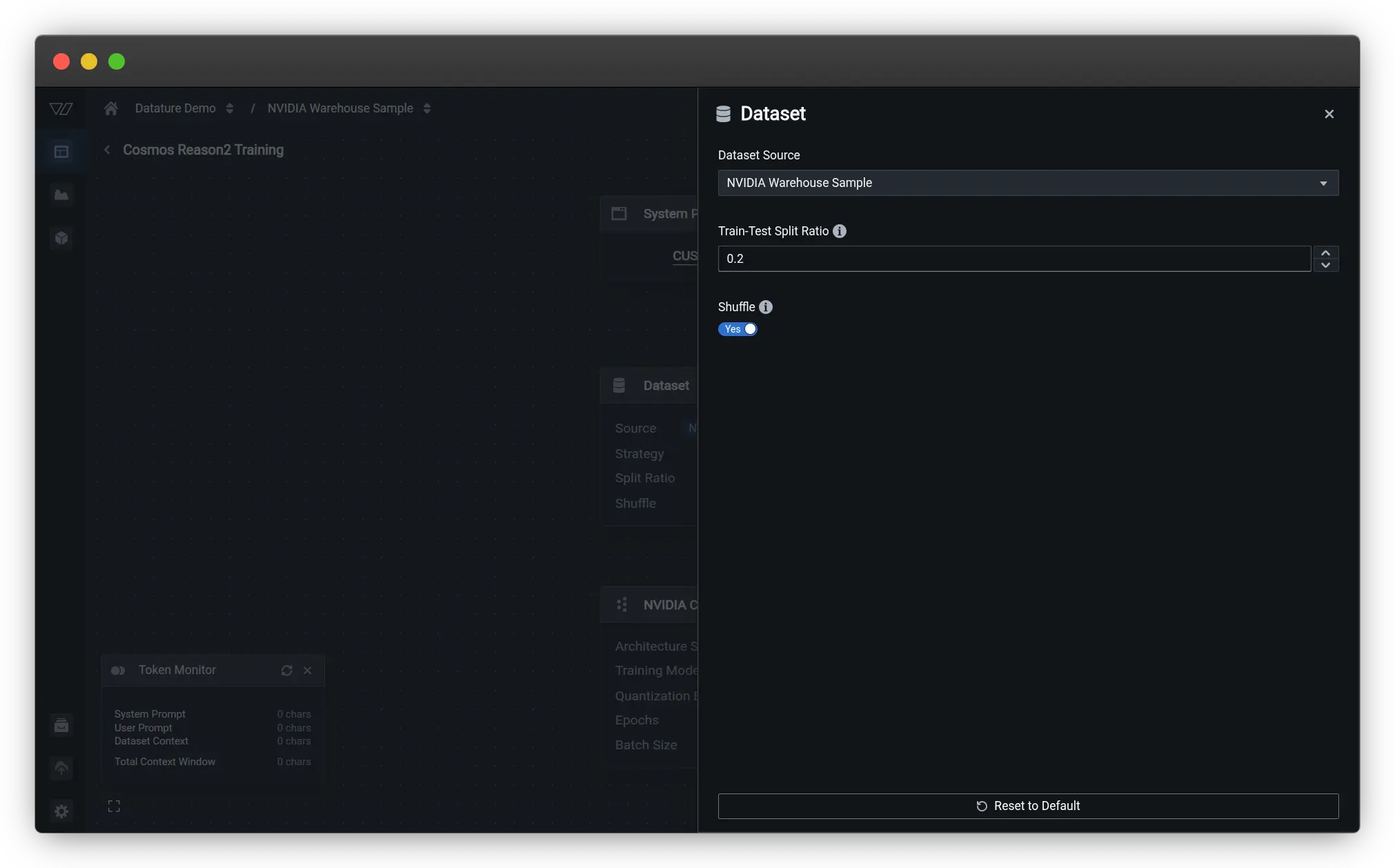Viewport: 1395px width, 868px height.
Task: Expand the NVIDIA Warehouse Sample project switcher
Action: point(427,108)
